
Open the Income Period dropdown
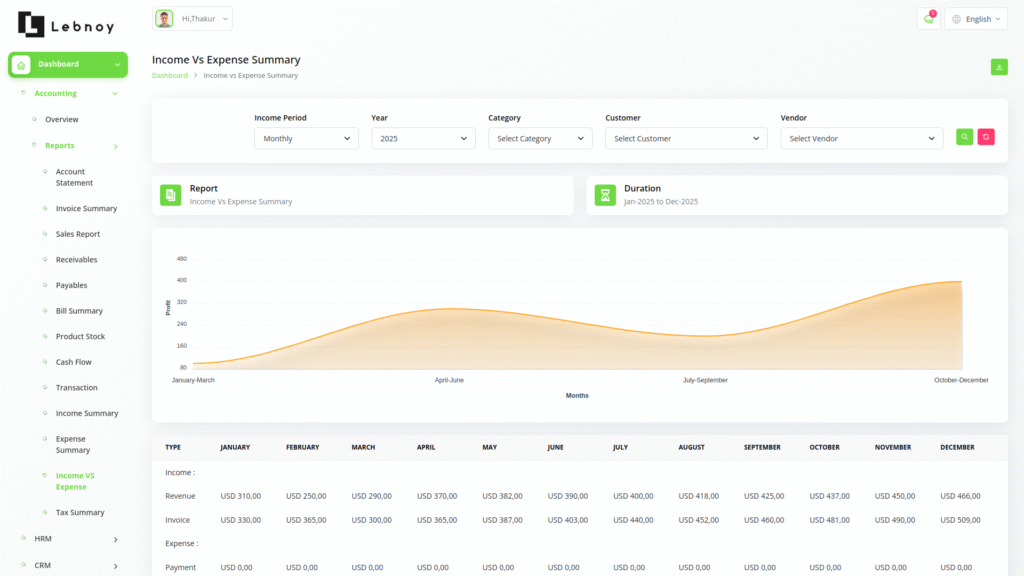(306, 139)
